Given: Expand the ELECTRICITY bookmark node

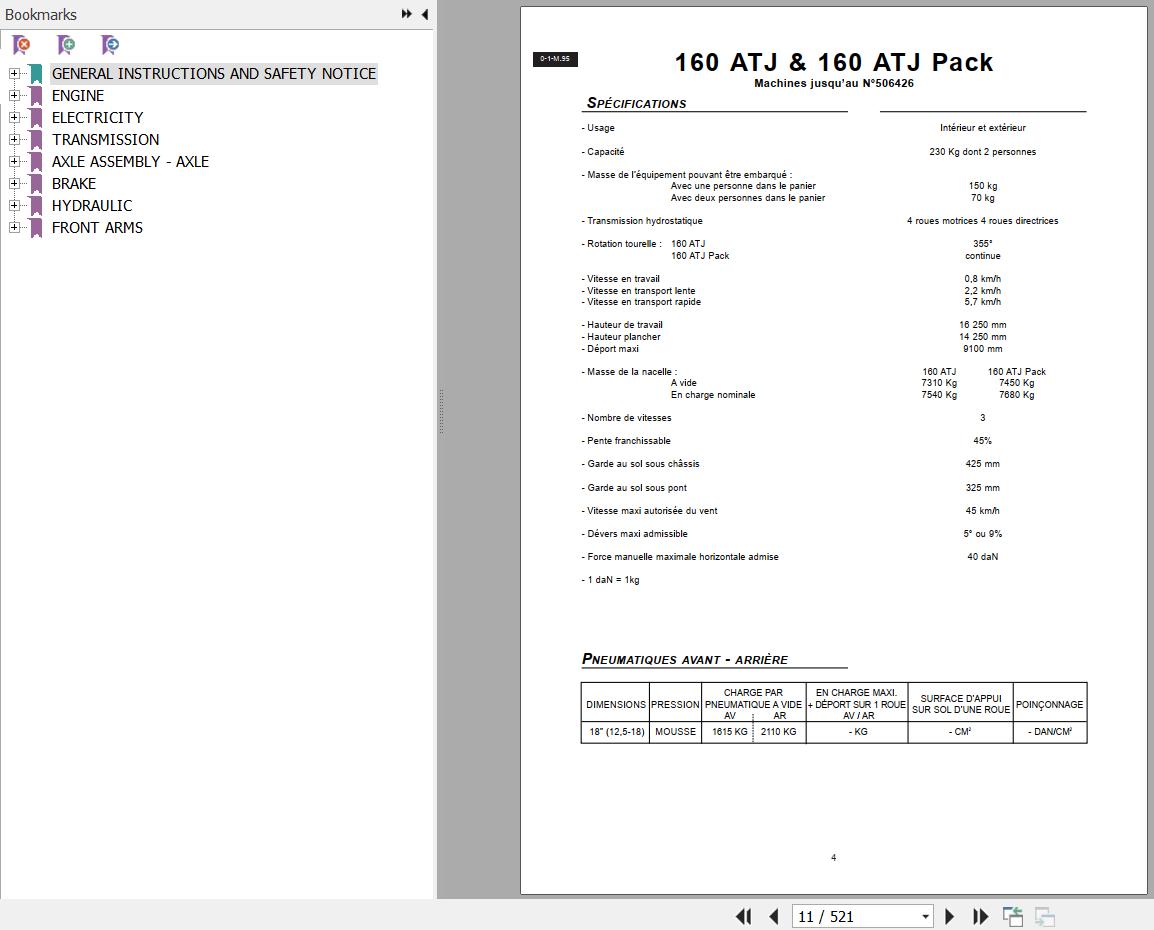Looking at the screenshot, I should click(13, 118).
